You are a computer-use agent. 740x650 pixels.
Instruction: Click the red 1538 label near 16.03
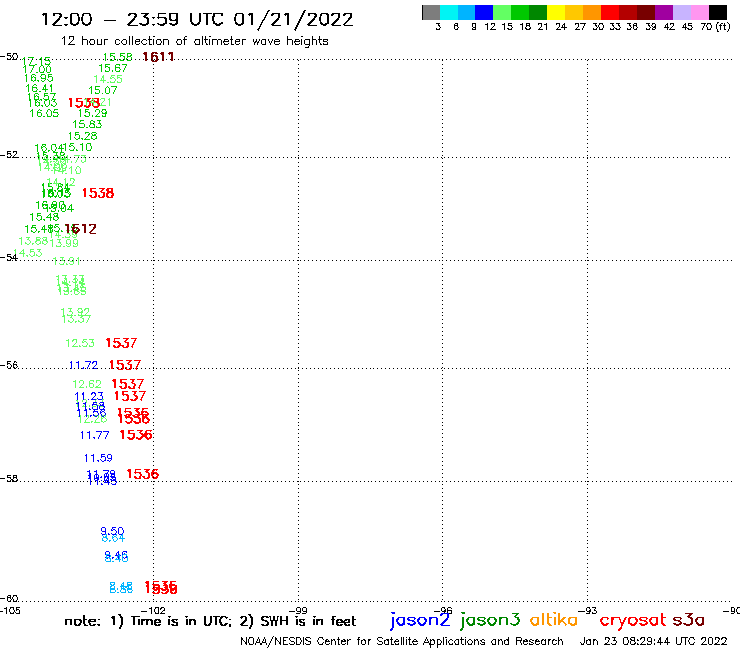pyautogui.click(x=98, y=194)
